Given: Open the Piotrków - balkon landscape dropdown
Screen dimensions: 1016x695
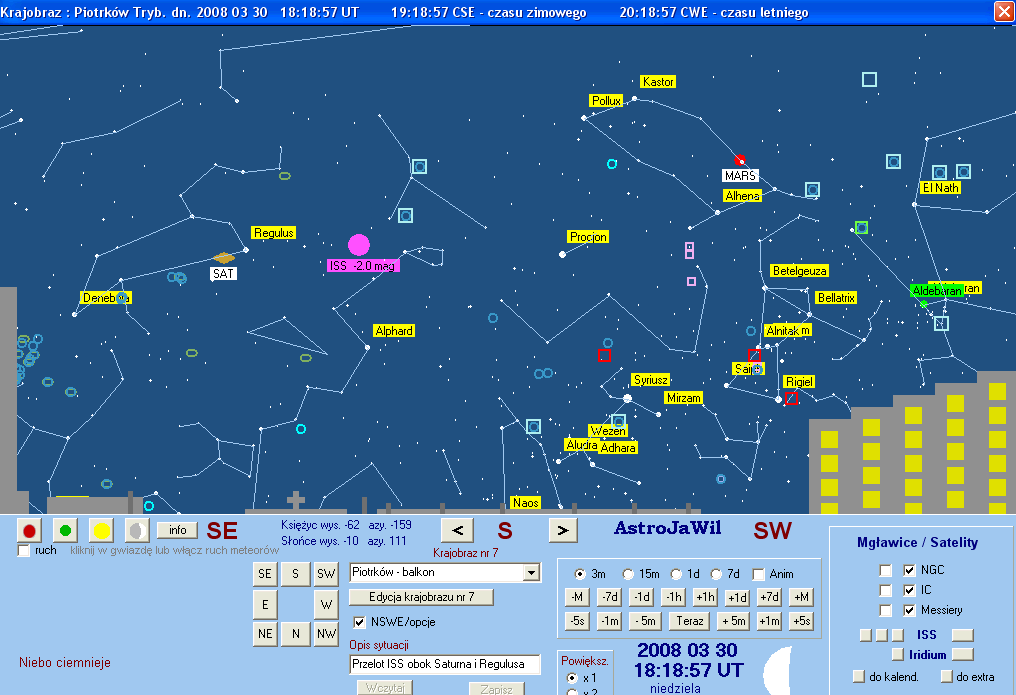Looking at the screenshot, I should point(532,573).
